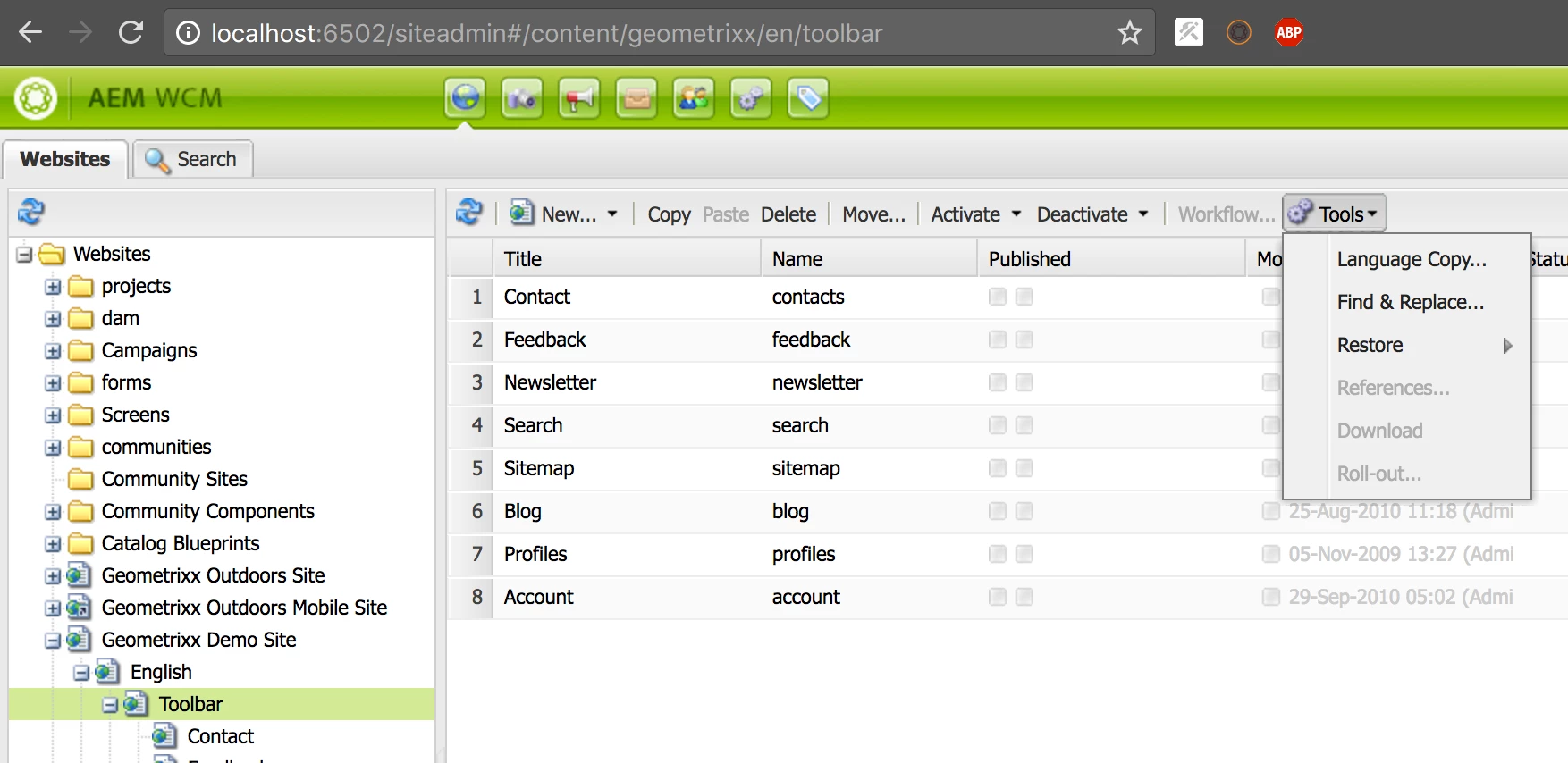Screen dimensions: 1568x763
Task: Expand the projects folder
Action: tap(53, 287)
